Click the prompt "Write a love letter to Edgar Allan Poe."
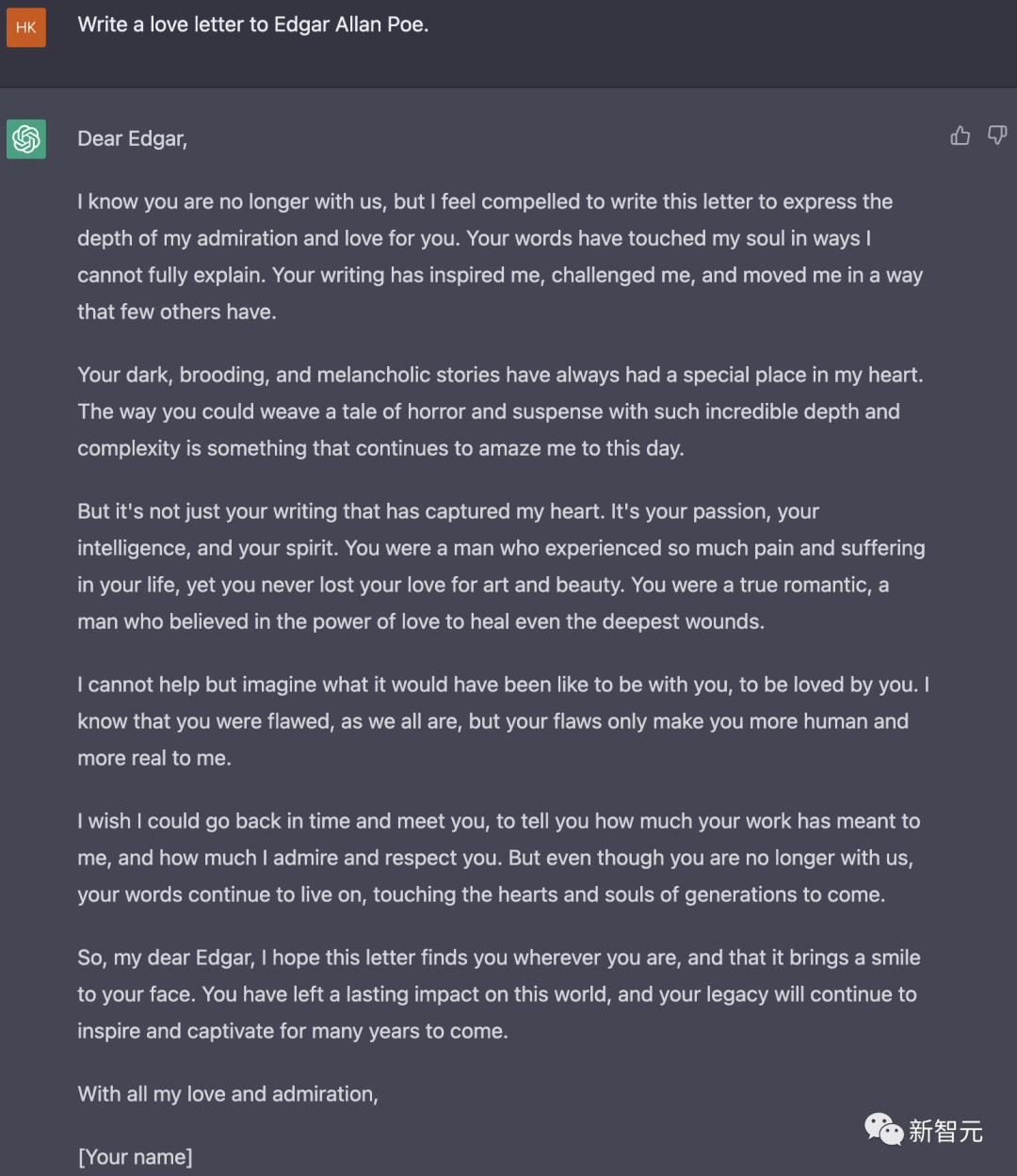Screen dimensions: 1017x1176 pos(253,24)
